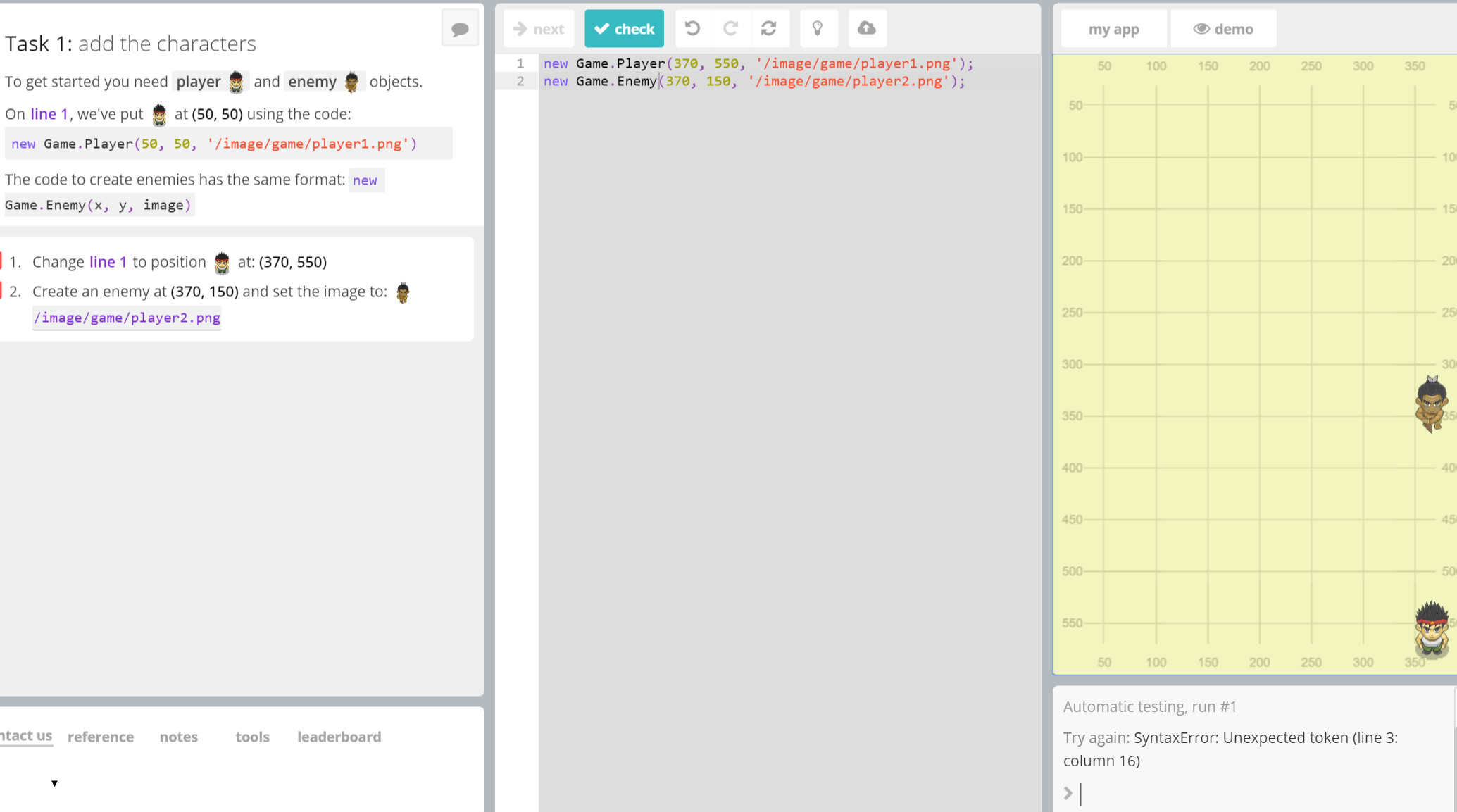Open the notes tab

[179, 737]
